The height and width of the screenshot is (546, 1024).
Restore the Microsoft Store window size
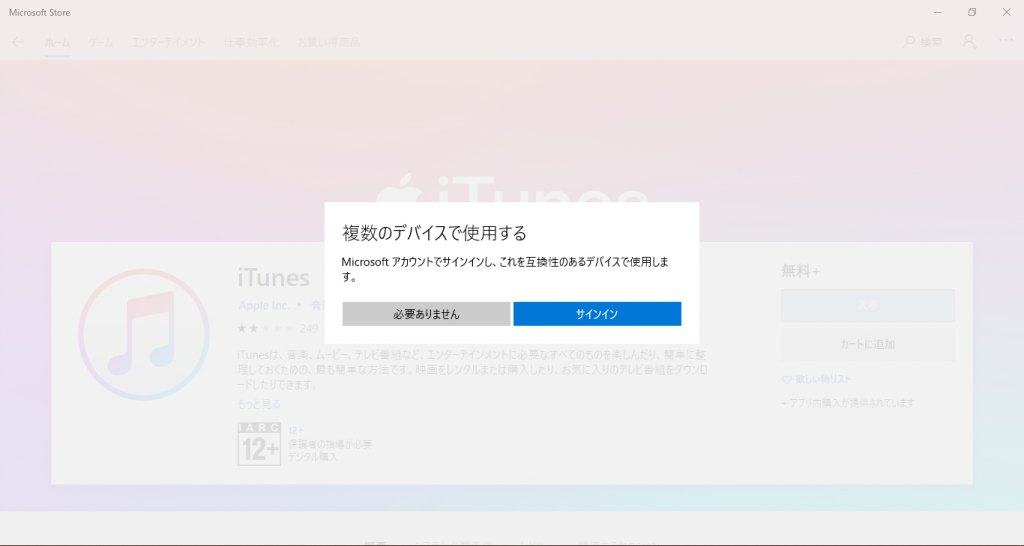(x=971, y=12)
